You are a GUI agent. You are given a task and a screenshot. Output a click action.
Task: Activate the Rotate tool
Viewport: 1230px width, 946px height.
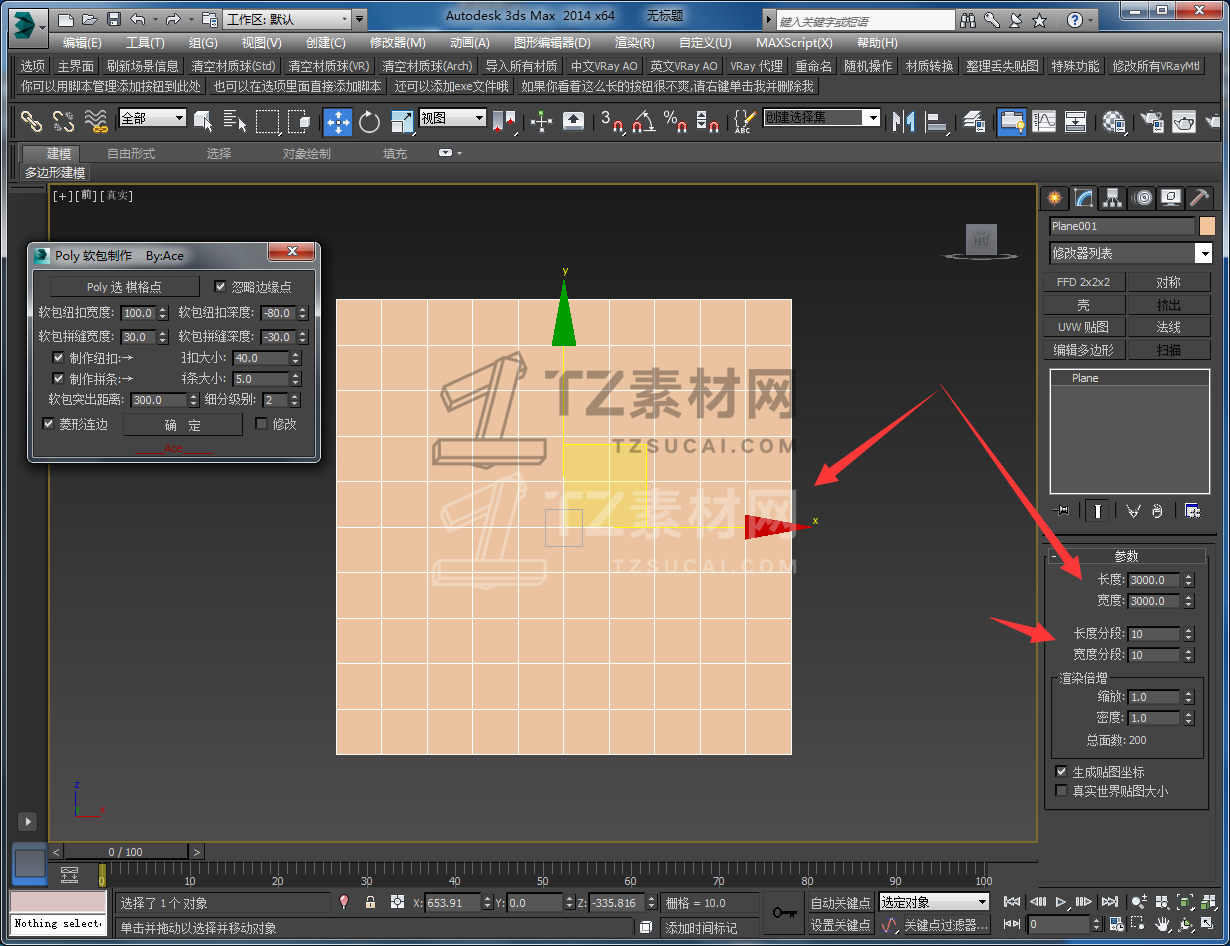tap(369, 122)
